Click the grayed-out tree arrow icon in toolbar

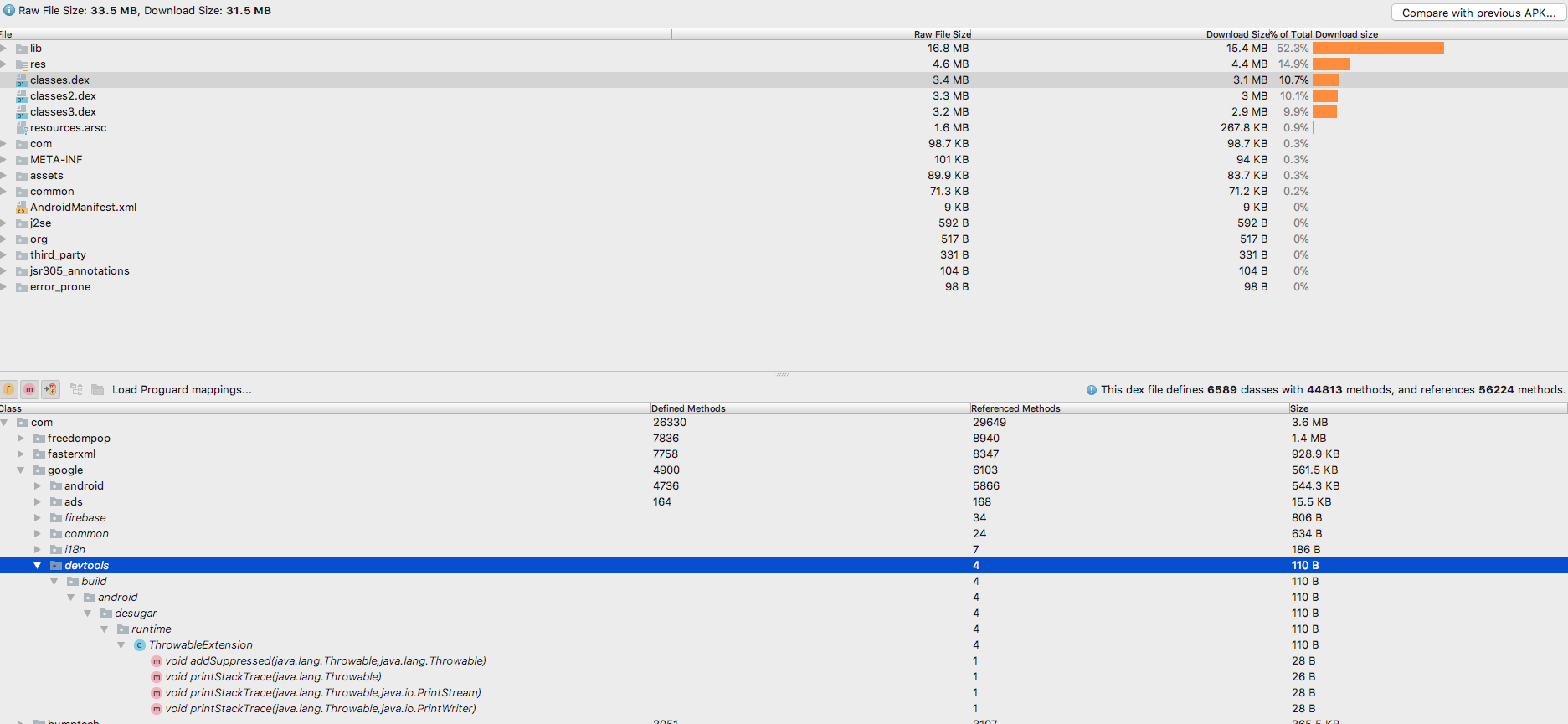[76, 389]
